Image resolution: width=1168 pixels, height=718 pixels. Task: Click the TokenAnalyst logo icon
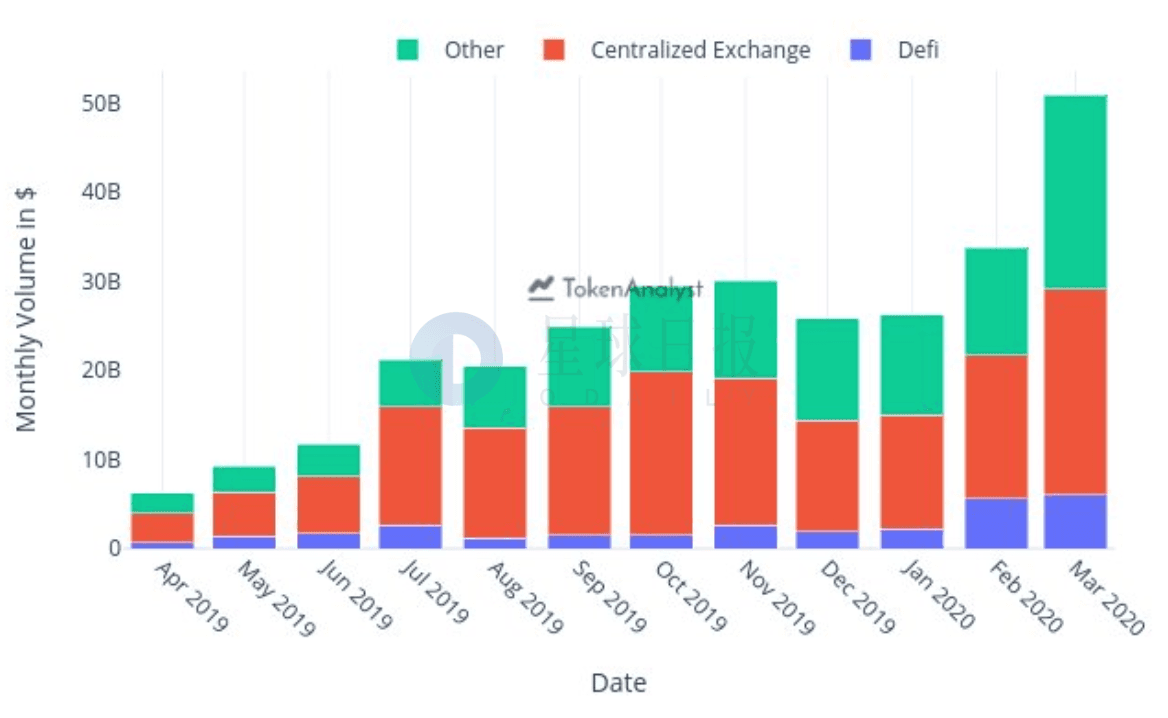coord(541,287)
